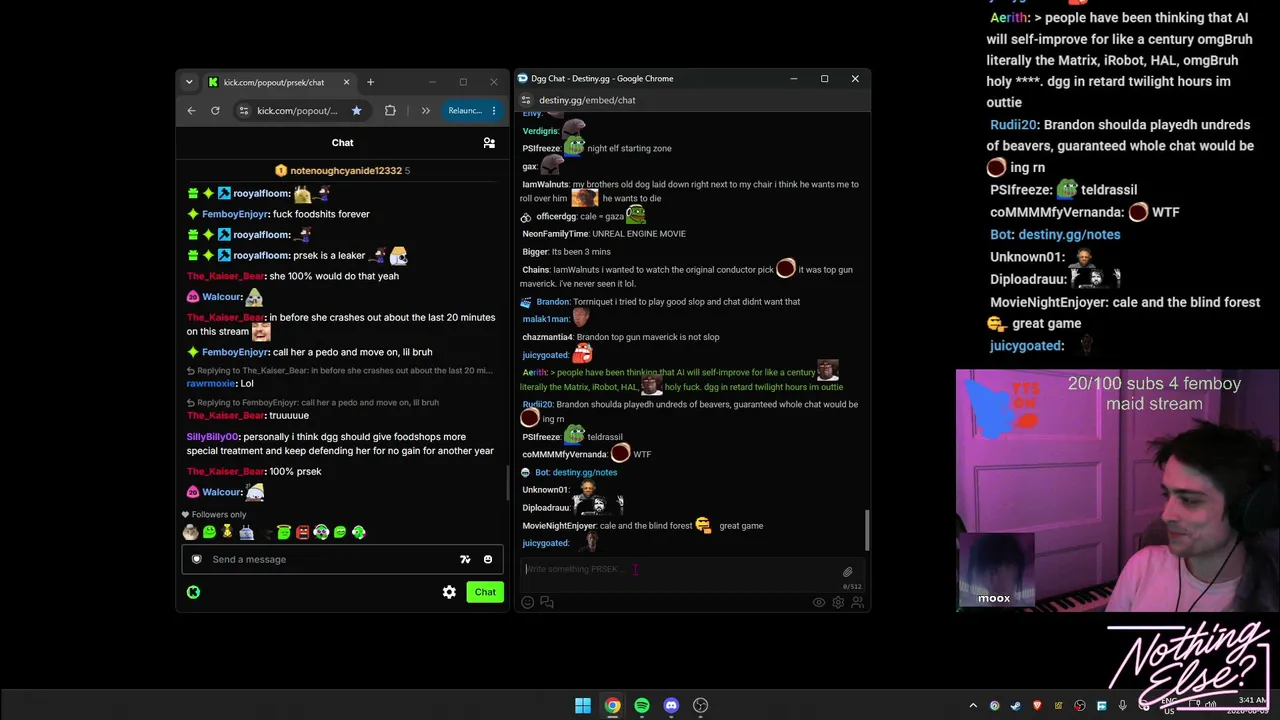Open a new tab in Kick browser window
The width and height of the screenshot is (1280, 720).
coord(370,82)
